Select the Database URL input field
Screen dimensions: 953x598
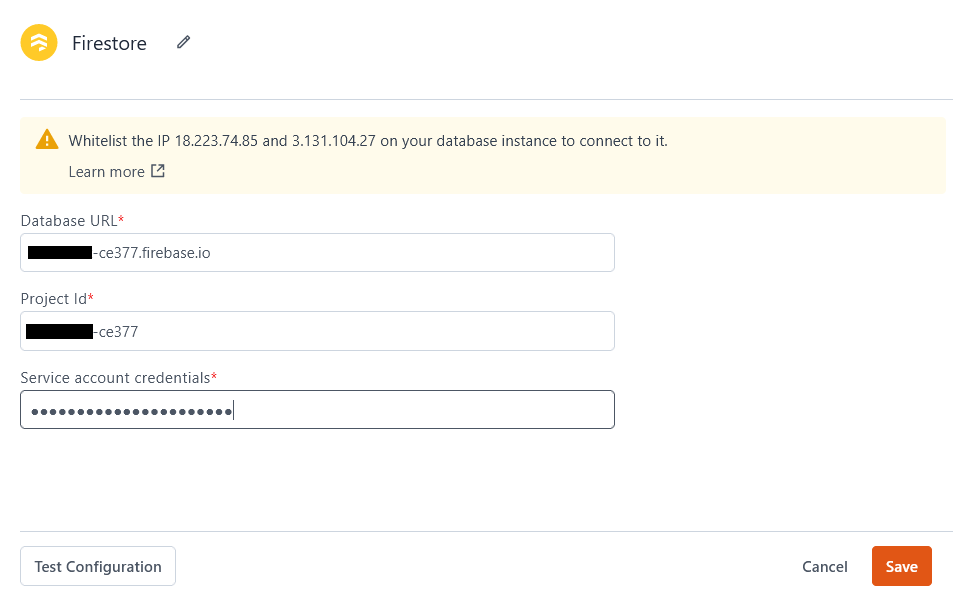317,252
